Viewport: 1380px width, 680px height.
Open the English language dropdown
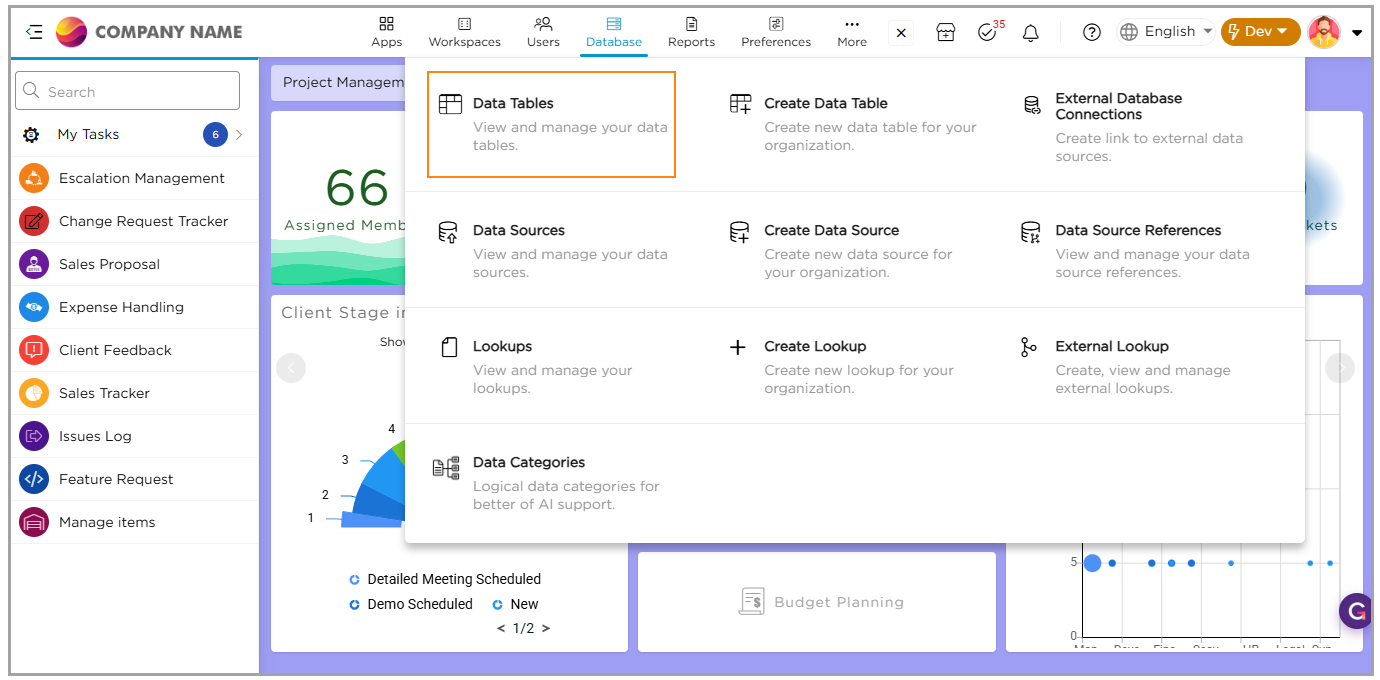click(1165, 32)
